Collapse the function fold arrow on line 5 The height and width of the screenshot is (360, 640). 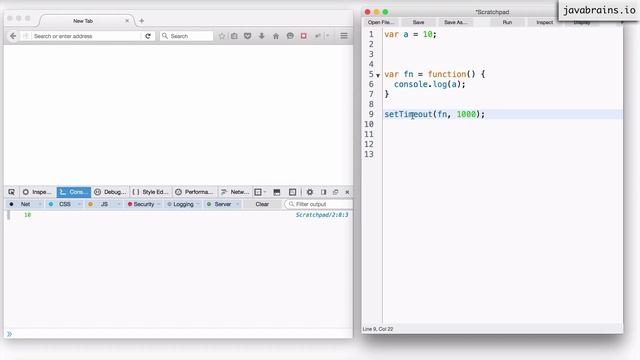pos(378,75)
